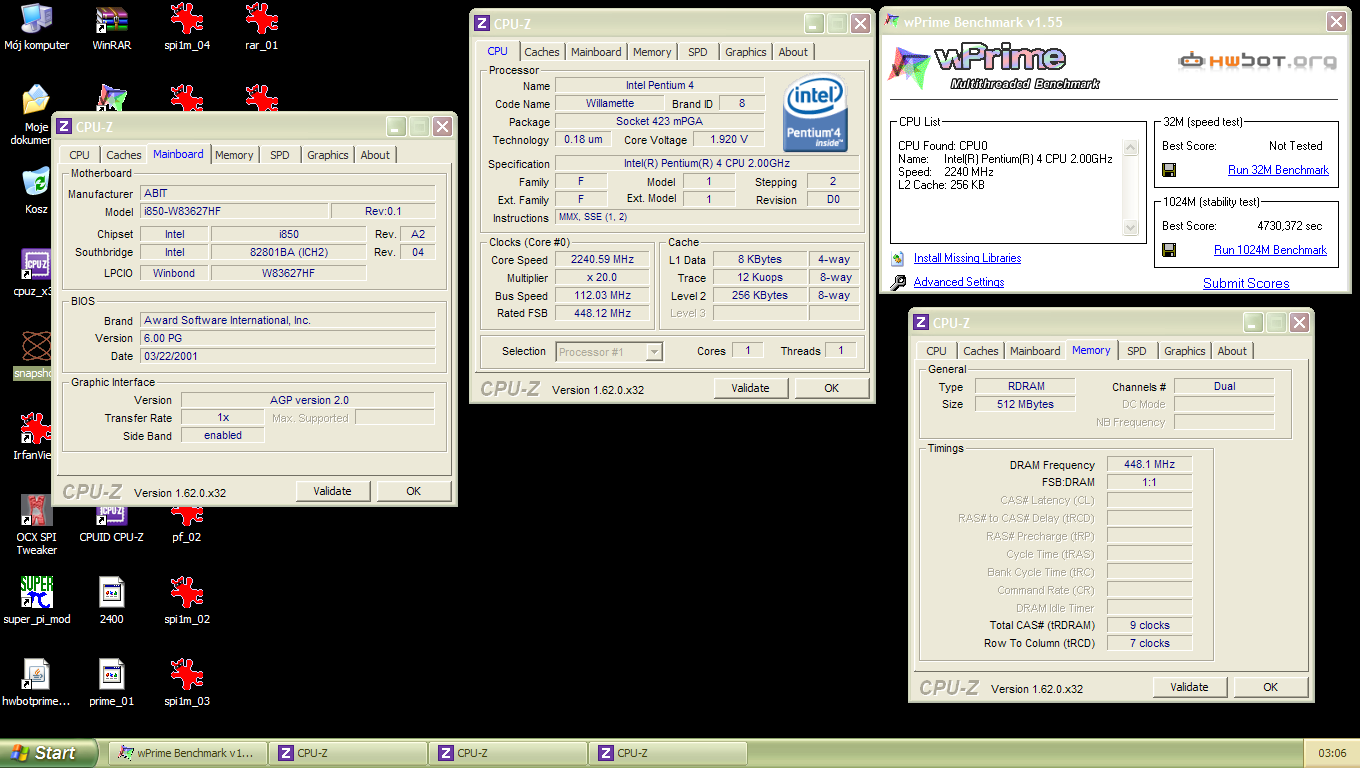
Task: Click Validate in CPU-Z Mainboard window
Action: click(x=333, y=491)
